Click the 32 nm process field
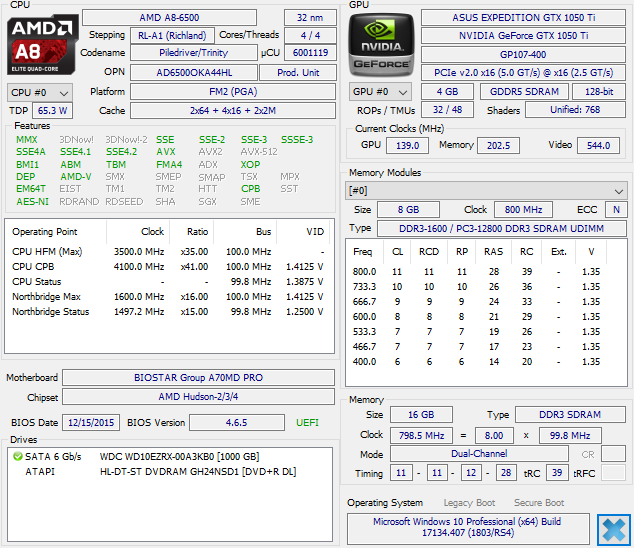 point(310,18)
